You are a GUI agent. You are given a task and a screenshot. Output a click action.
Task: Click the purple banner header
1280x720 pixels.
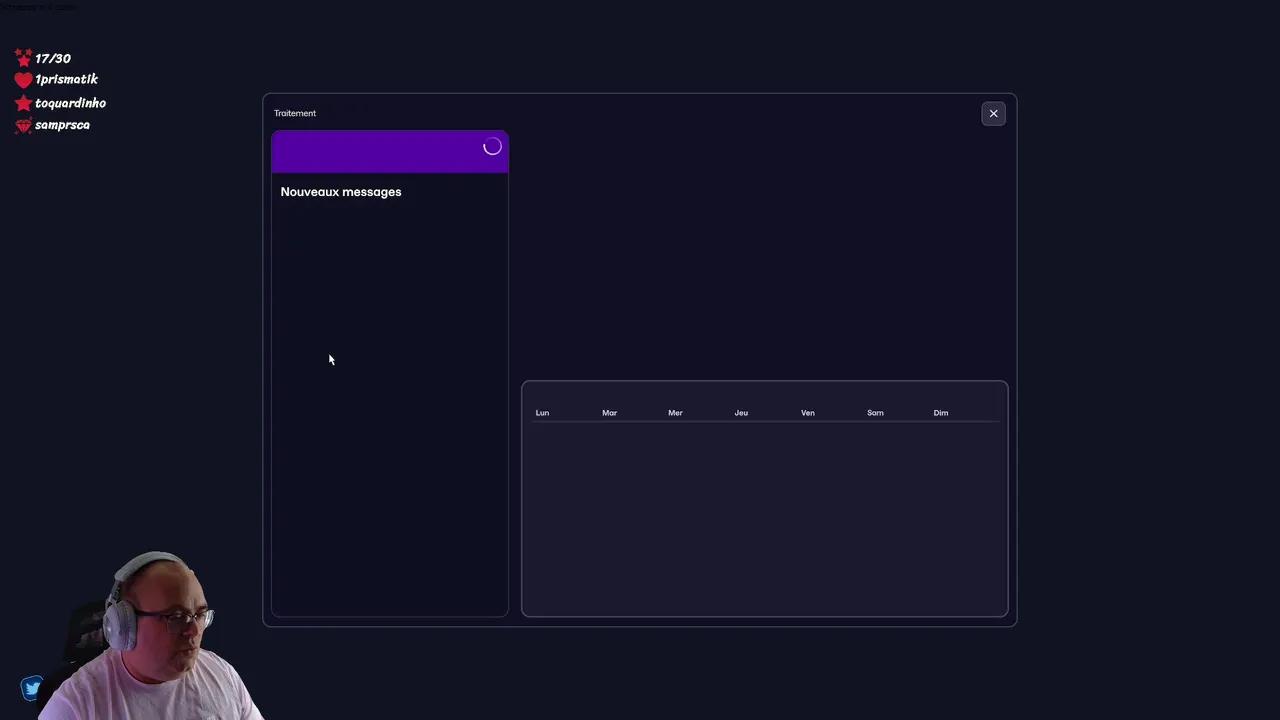pyautogui.click(x=390, y=152)
